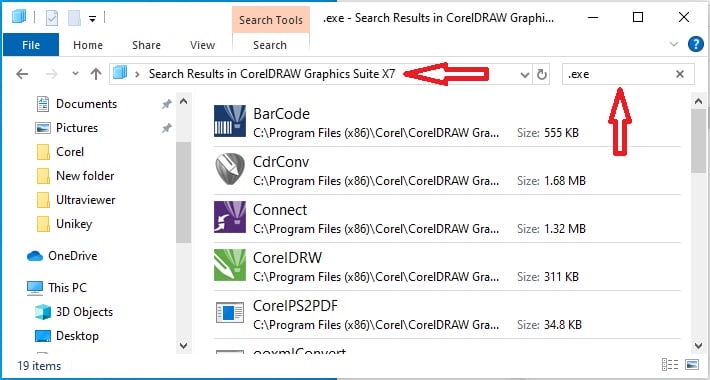Click the Unikey folder icon
This screenshot has width=710, height=380.
point(43,224)
